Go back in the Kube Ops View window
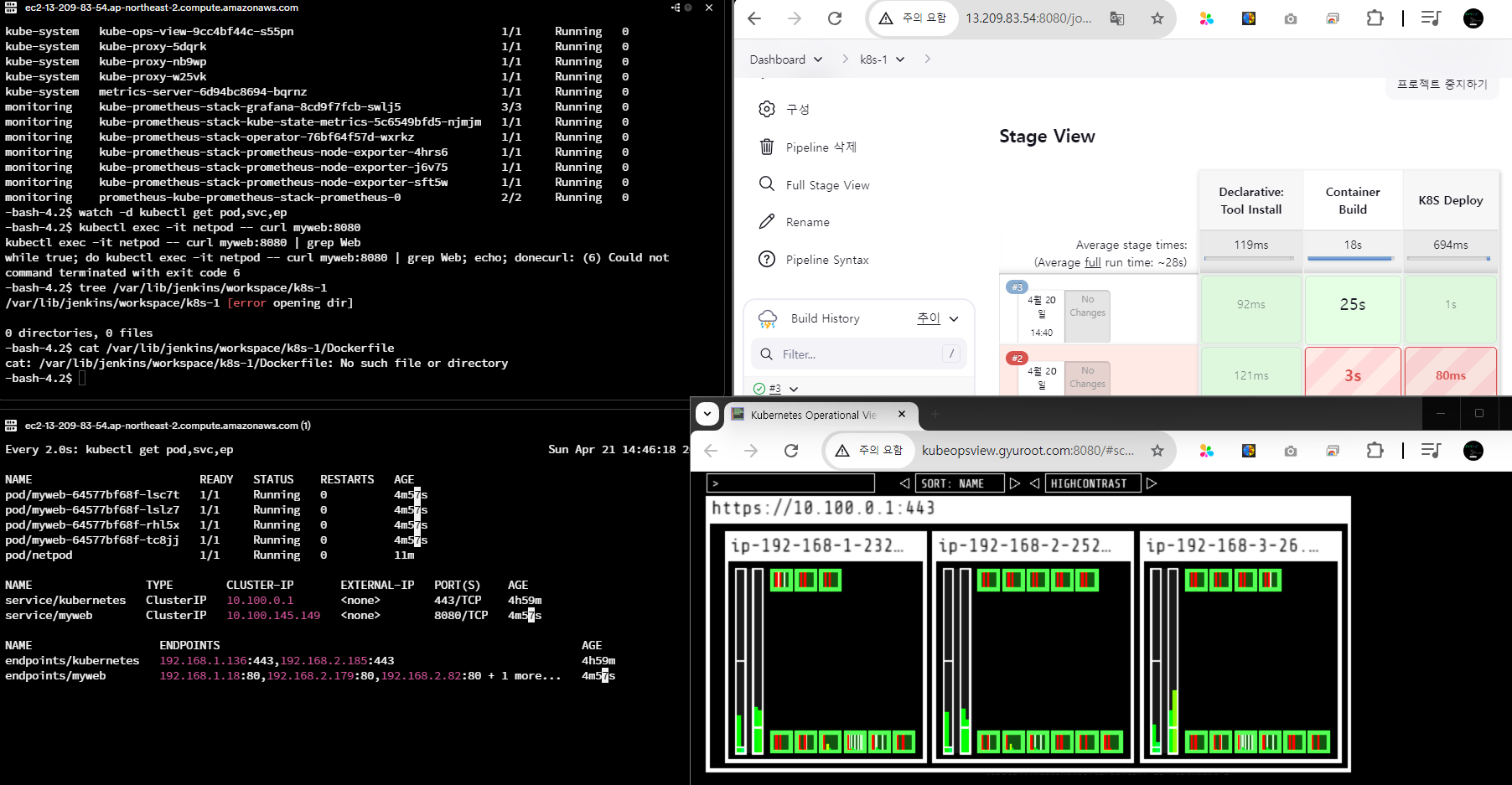Viewport: 1512px width, 785px height. [711, 451]
